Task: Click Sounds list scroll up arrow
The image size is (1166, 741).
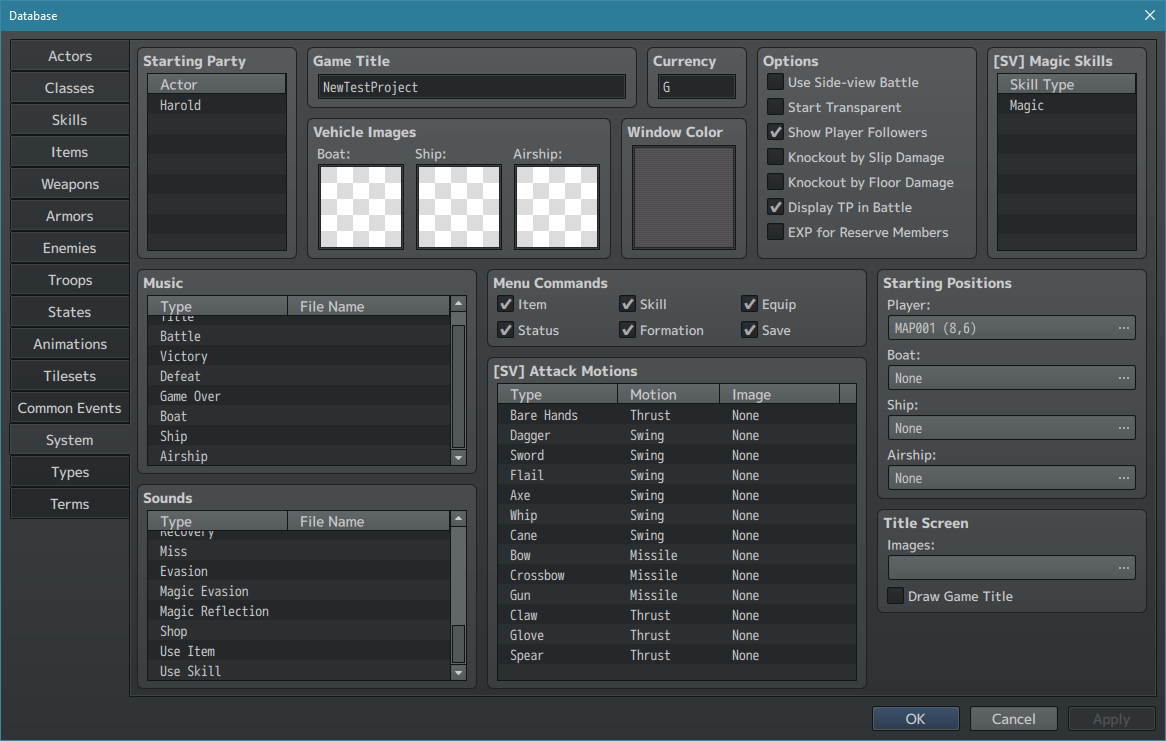Action: tap(458, 519)
